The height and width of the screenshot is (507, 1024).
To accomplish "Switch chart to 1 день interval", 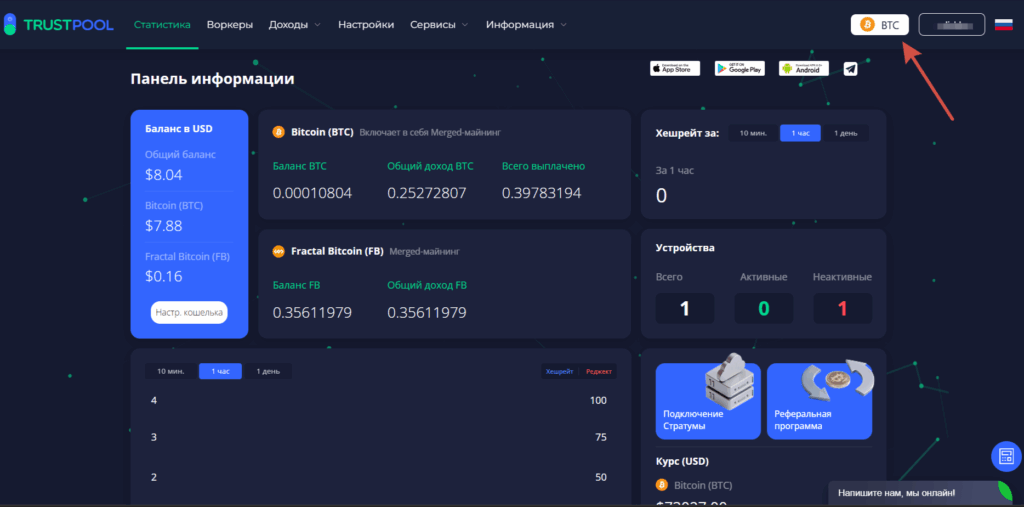I will tap(268, 371).
